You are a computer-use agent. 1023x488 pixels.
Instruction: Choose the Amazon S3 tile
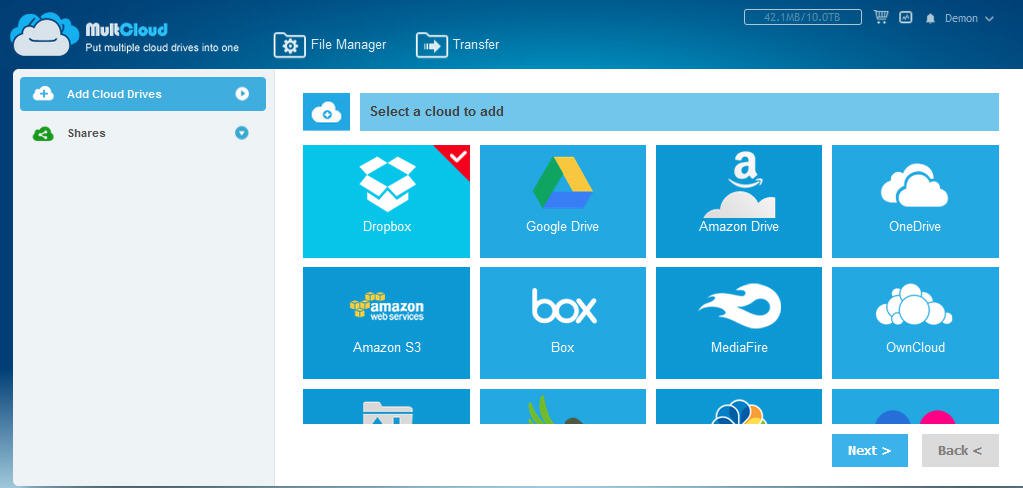386,322
